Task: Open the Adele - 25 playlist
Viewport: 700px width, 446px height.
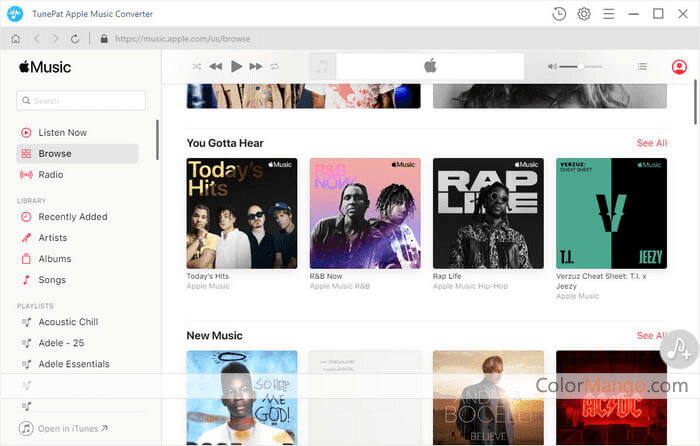Action: point(61,343)
